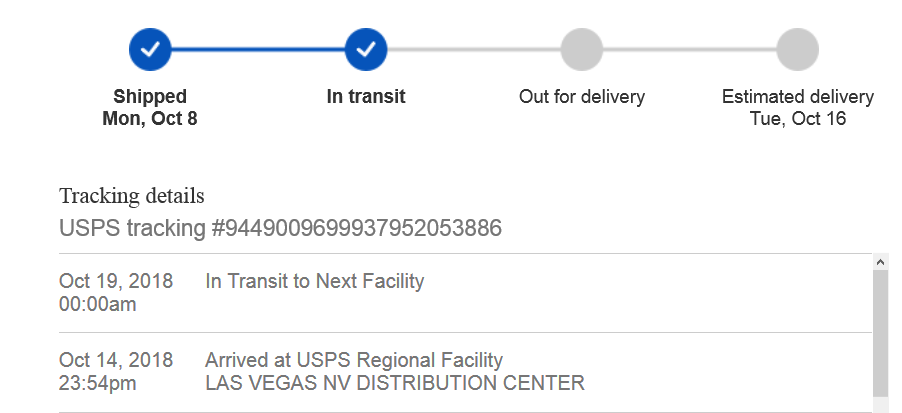This screenshot has width=902, height=413.
Task: Click the In transit checkmark circle
Action: pyautogui.click(x=366, y=49)
